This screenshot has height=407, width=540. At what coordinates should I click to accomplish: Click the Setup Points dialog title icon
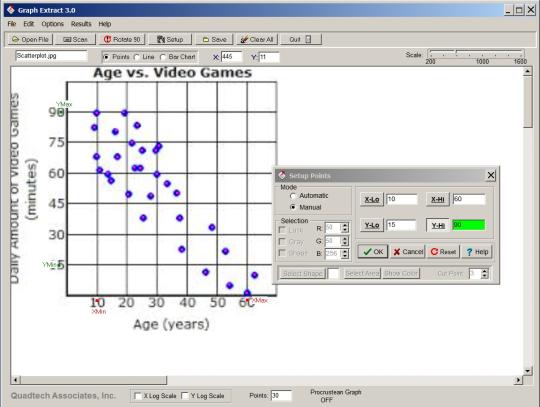pyautogui.click(x=282, y=175)
